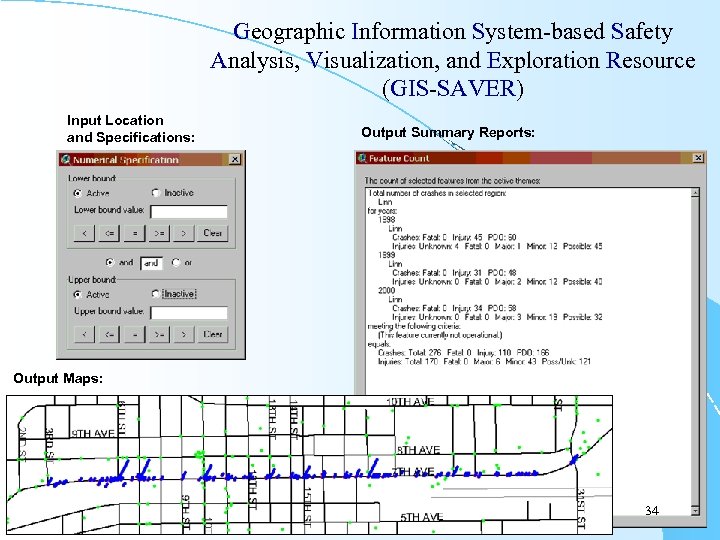Click the upper bound greater-or-equal button
720x540 pixels.
click(x=159, y=334)
